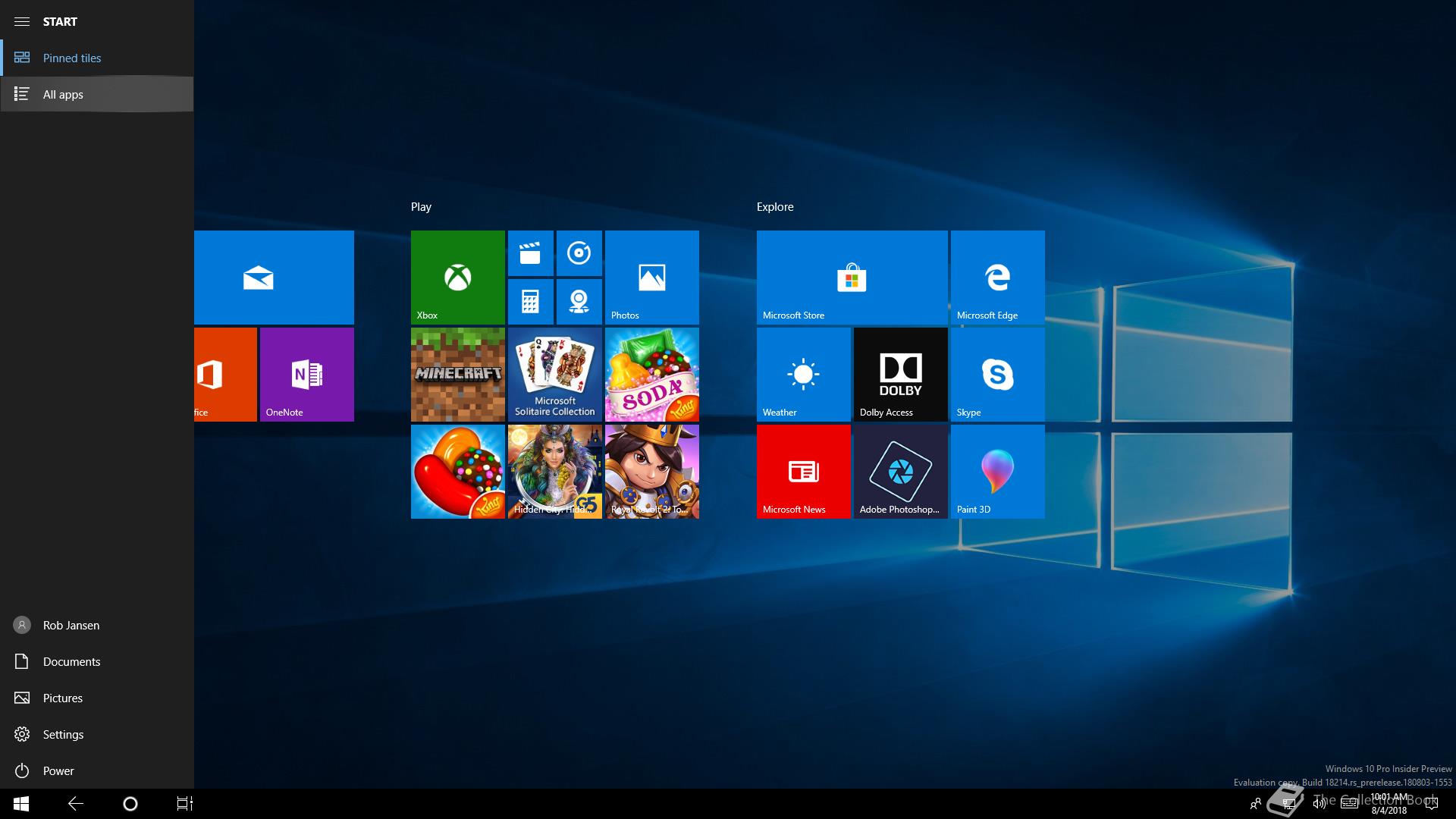The height and width of the screenshot is (819, 1456).
Task: Open the Xbox tile
Action: click(457, 277)
